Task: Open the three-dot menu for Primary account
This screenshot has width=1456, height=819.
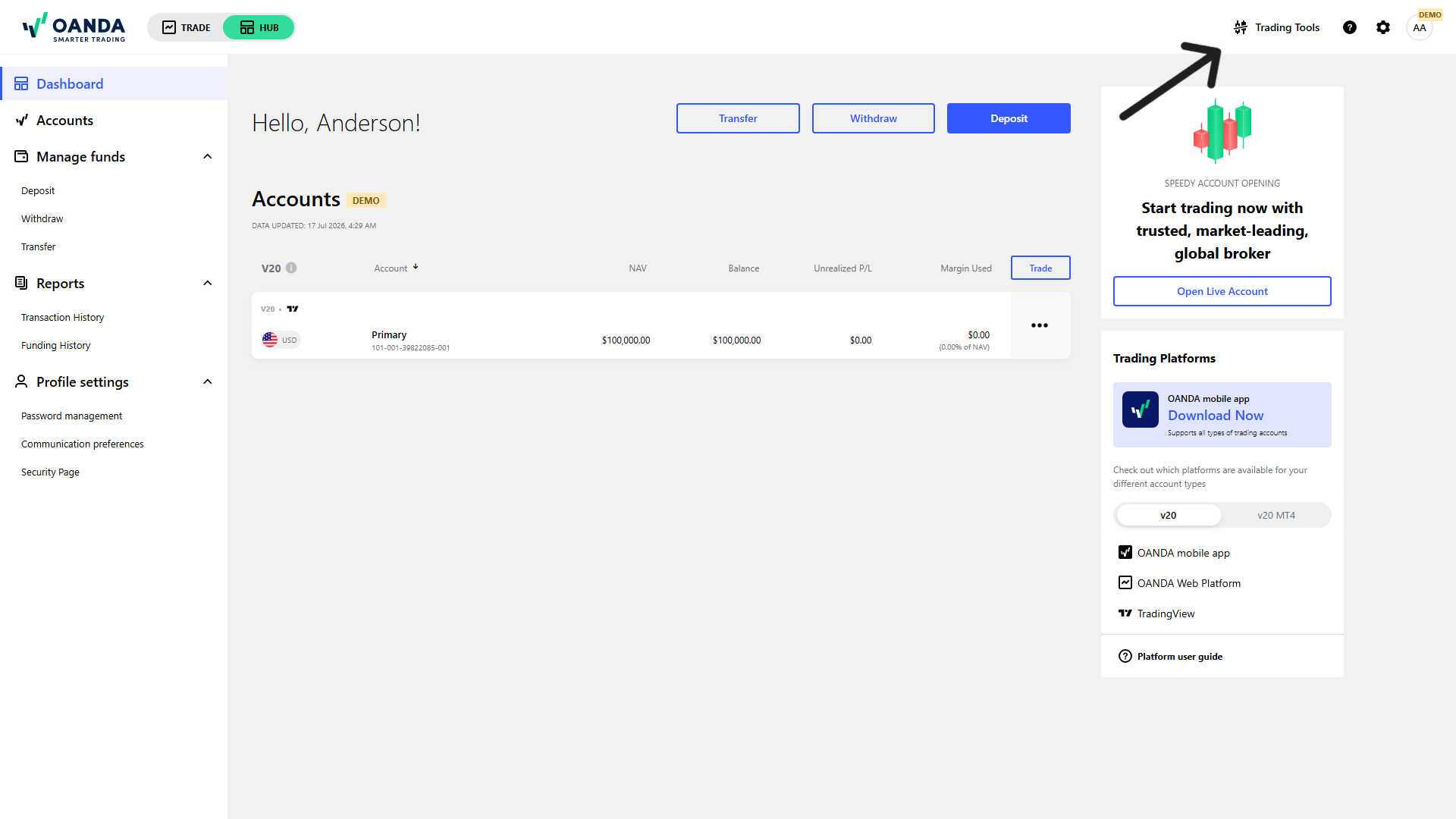Action: pos(1040,325)
